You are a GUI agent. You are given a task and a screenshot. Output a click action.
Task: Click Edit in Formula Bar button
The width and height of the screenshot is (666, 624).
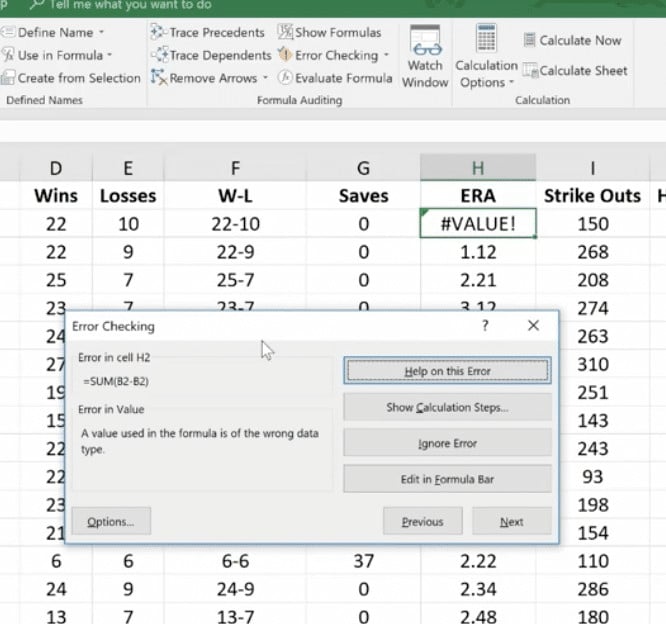tap(447, 479)
